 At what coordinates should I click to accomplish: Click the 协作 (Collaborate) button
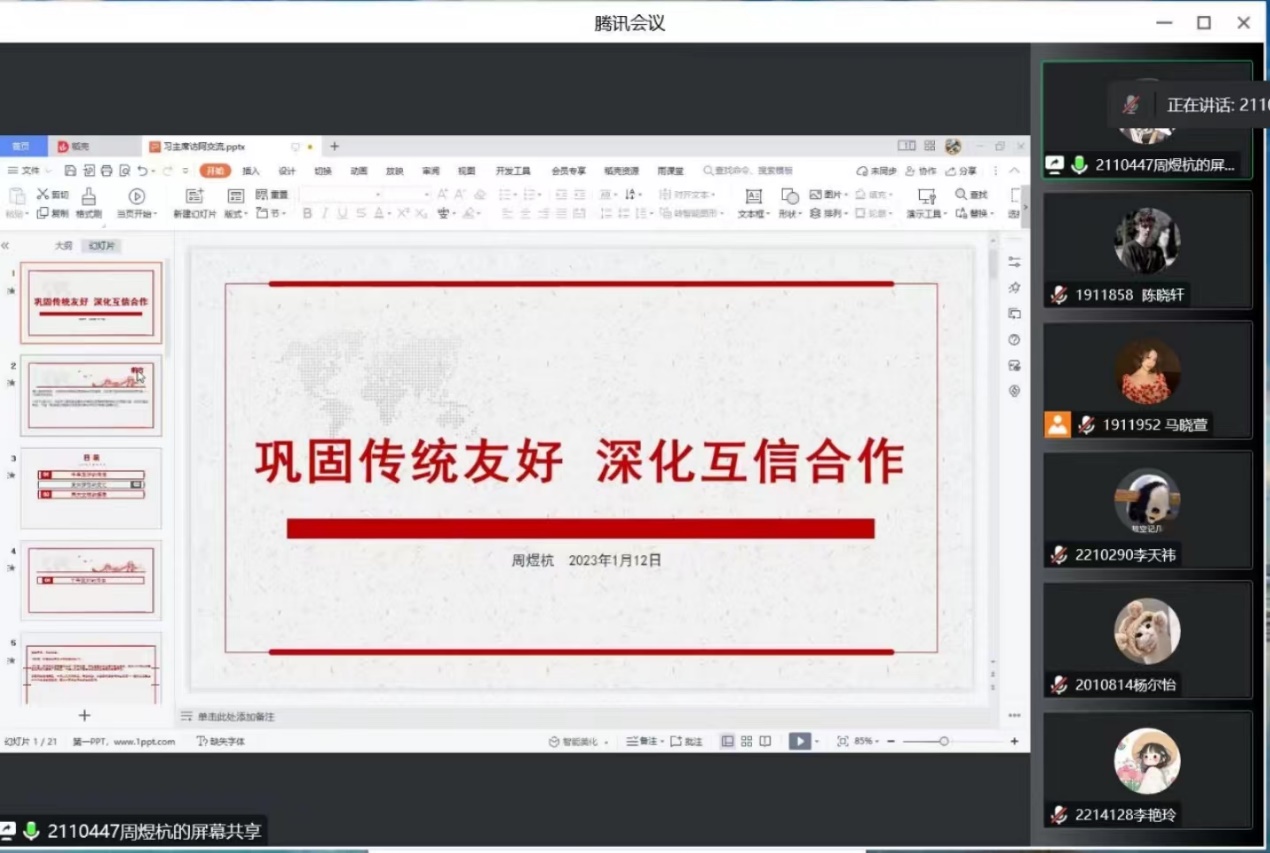coord(922,171)
